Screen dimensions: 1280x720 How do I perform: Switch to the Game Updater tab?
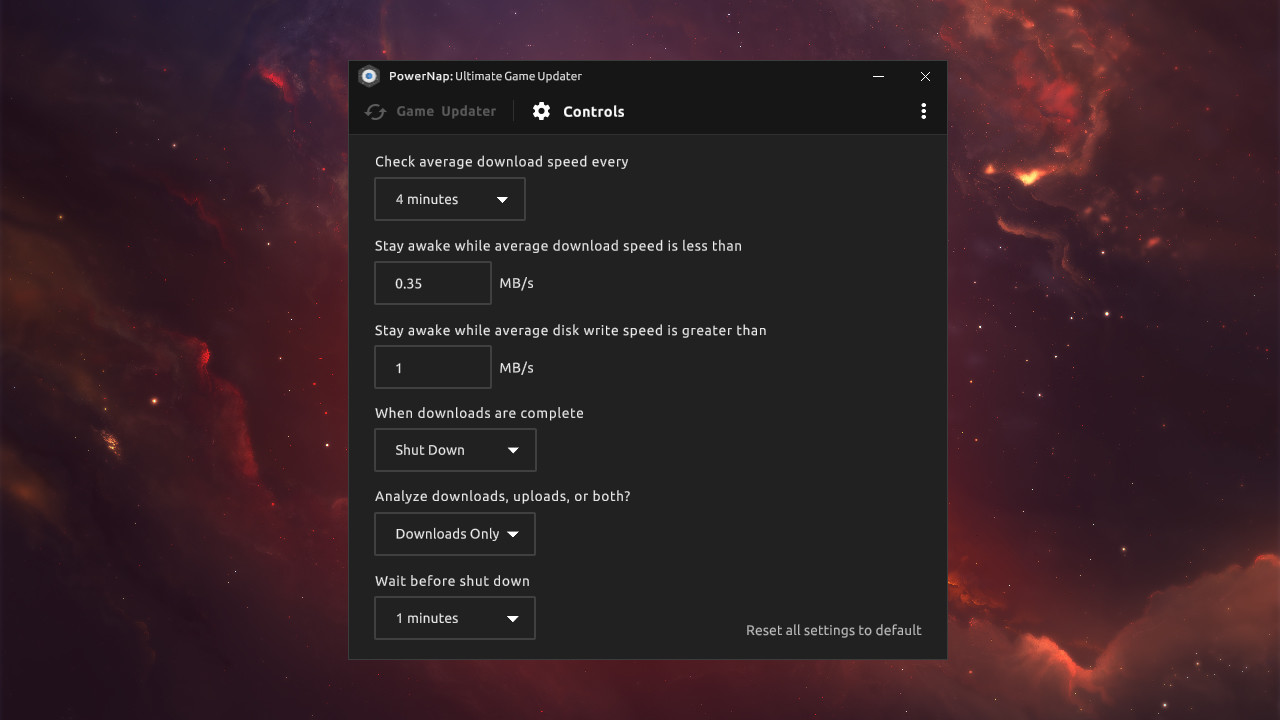[430, 111]
